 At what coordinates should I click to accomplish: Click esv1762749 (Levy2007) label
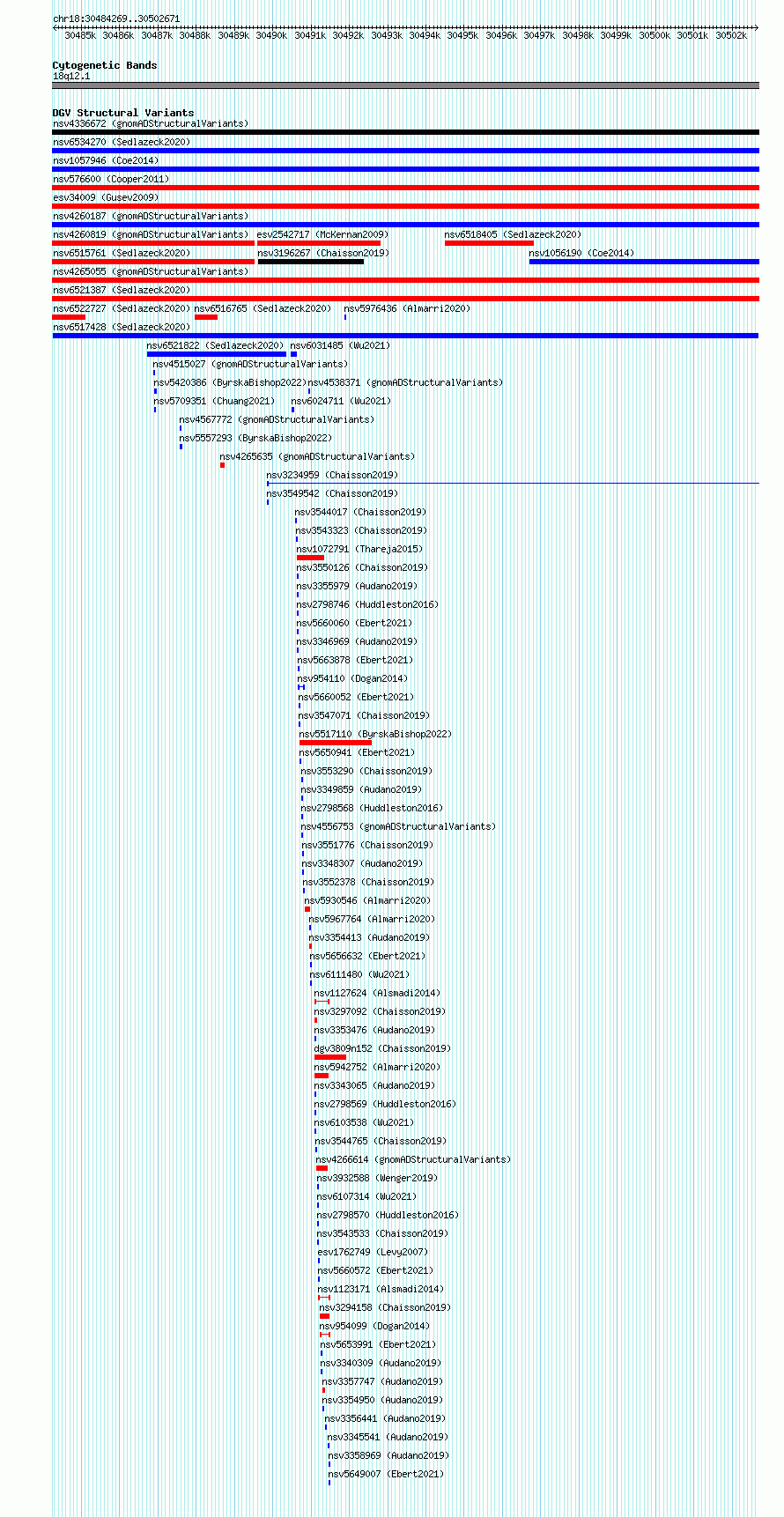click(x=374, y=1252)
